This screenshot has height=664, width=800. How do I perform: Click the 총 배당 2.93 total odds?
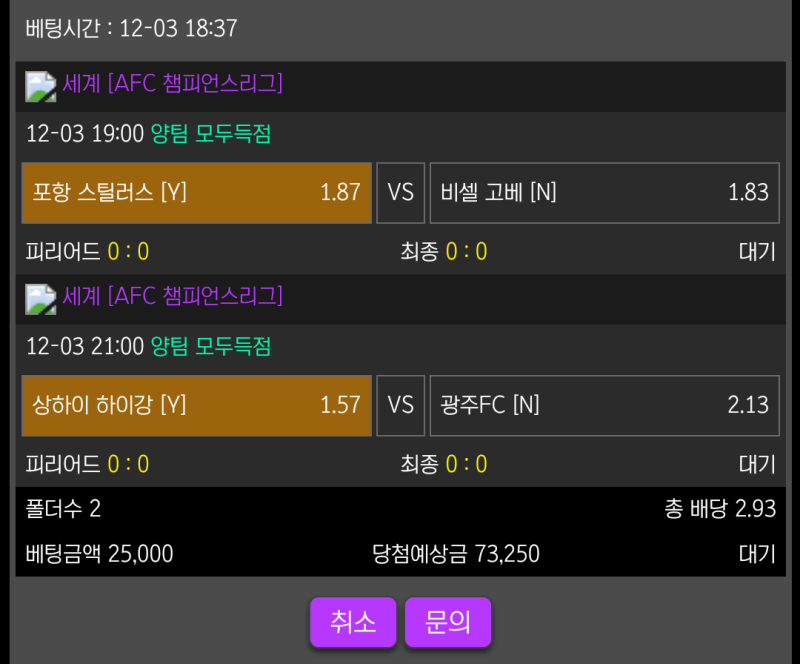coord(719,509)
